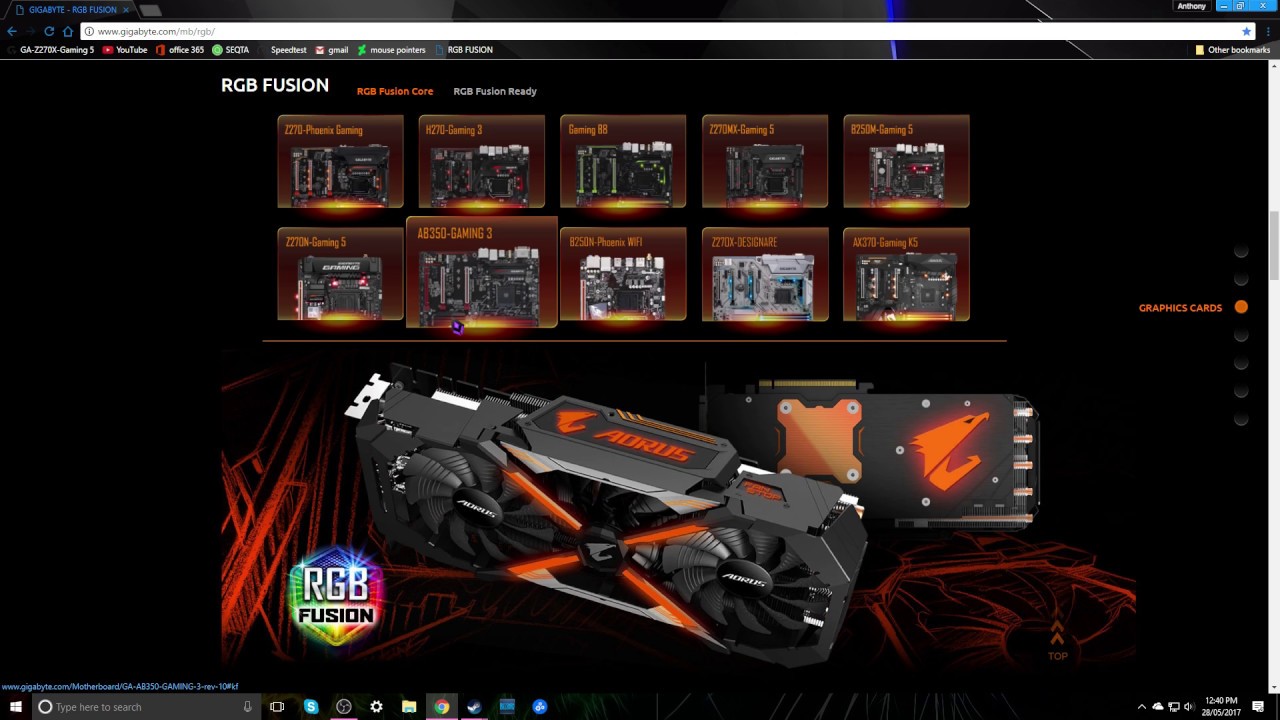Open the office 365 bookmark

(180, 50)
